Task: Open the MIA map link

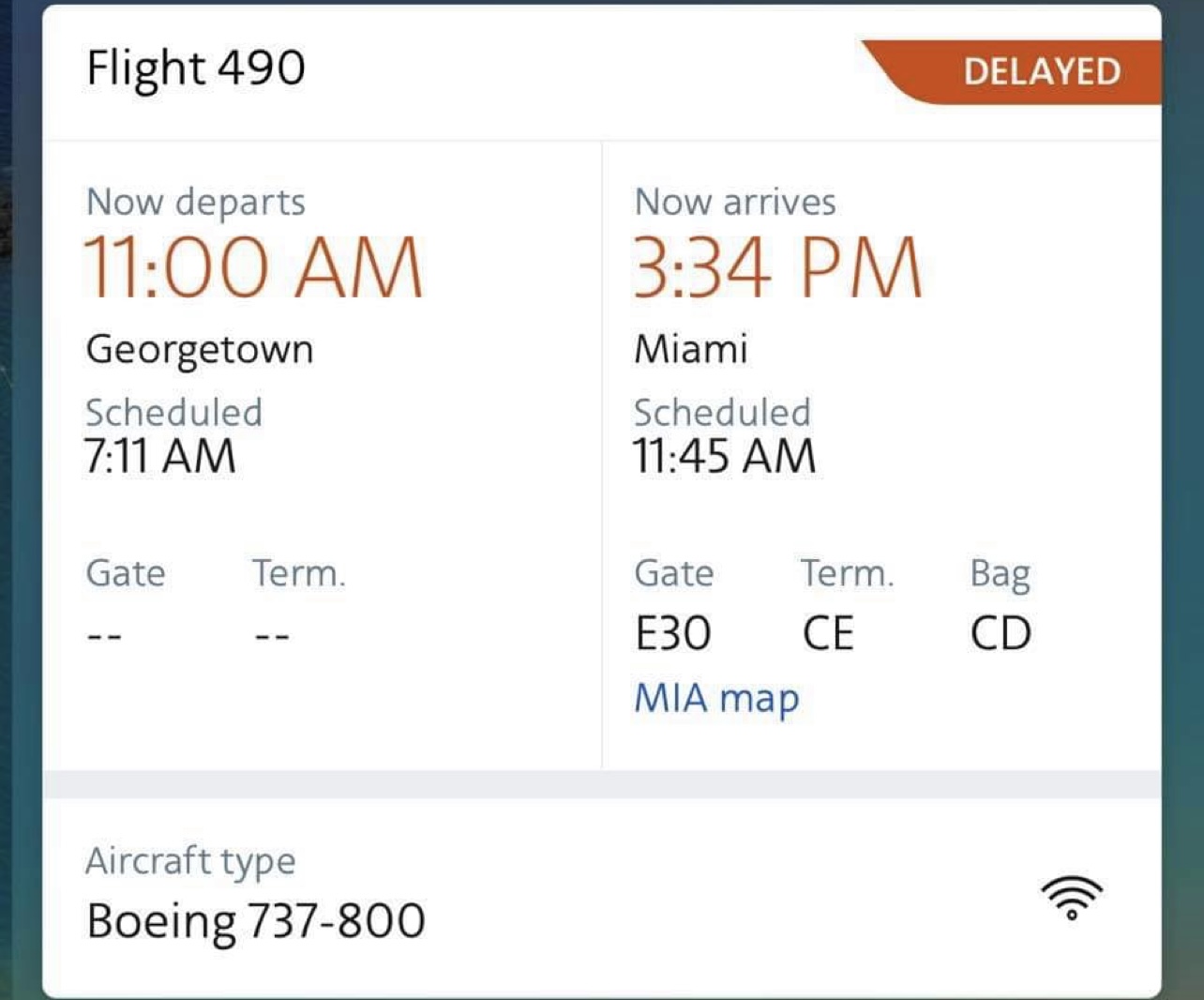Action: [x=716, y=699]
